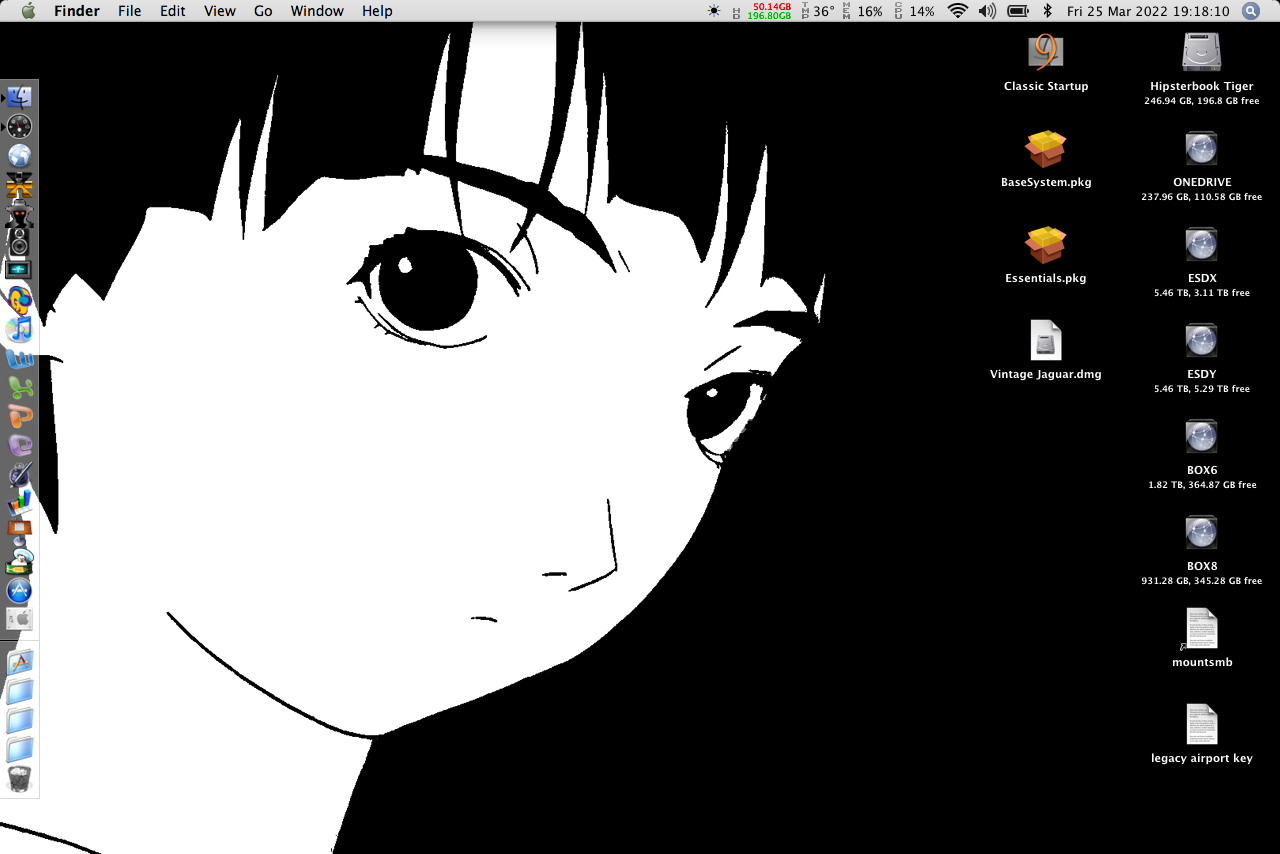Select the BOX8 volume icon

coord(1201,533)
